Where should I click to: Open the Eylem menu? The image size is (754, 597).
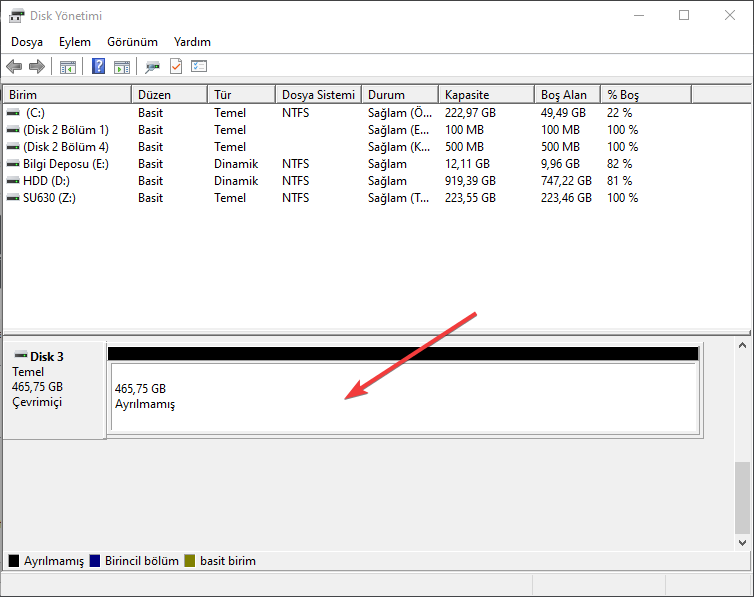(75, 42)
